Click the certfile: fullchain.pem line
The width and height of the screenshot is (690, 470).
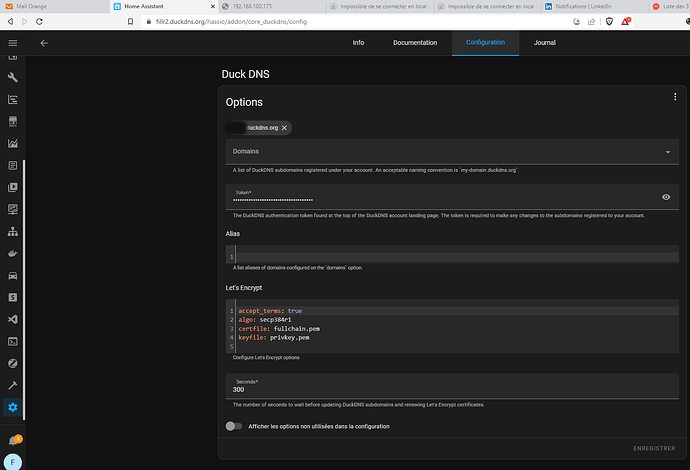(x=279, y=329)
